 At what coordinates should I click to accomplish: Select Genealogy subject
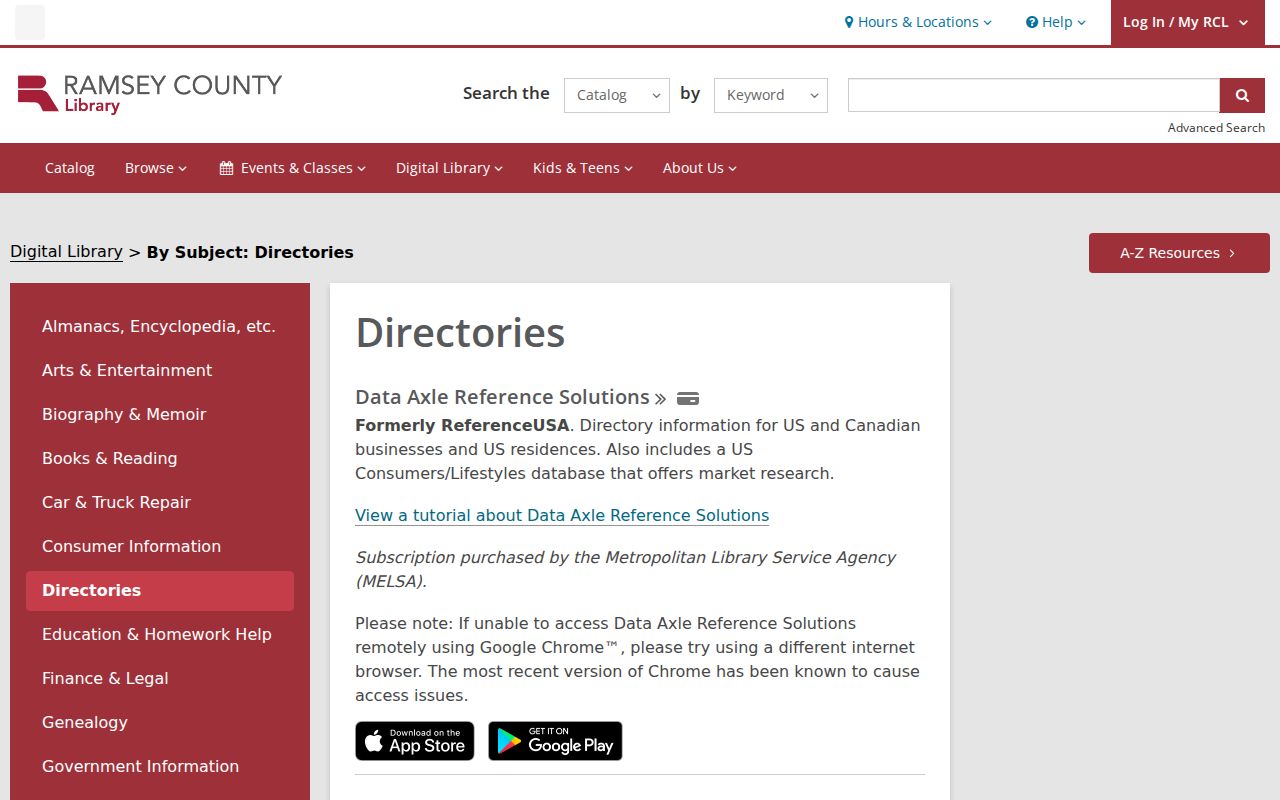tap(160, 722)
